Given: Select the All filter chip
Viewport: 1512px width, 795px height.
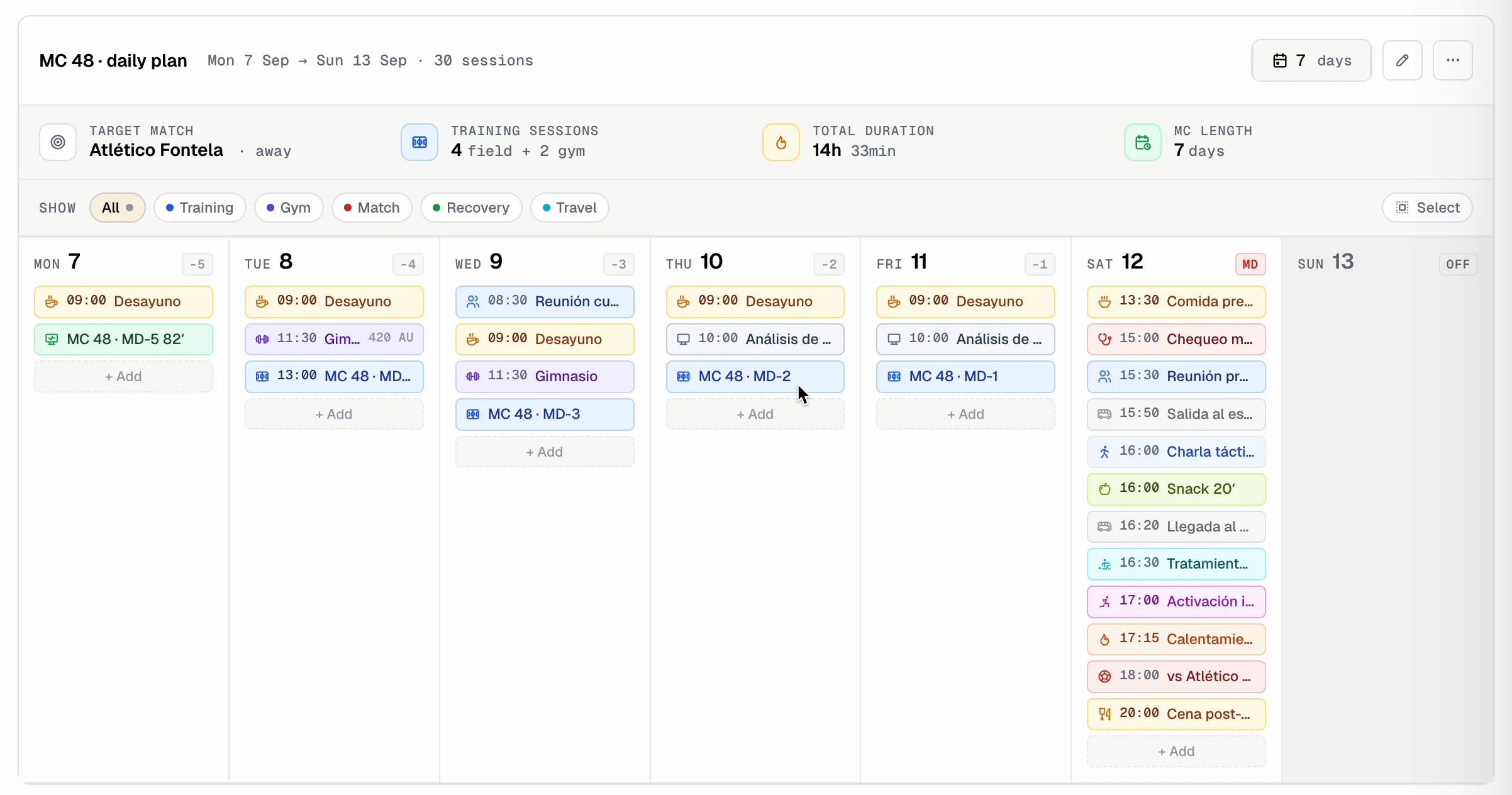Looking at the screenshot, I should pos(118,208).
